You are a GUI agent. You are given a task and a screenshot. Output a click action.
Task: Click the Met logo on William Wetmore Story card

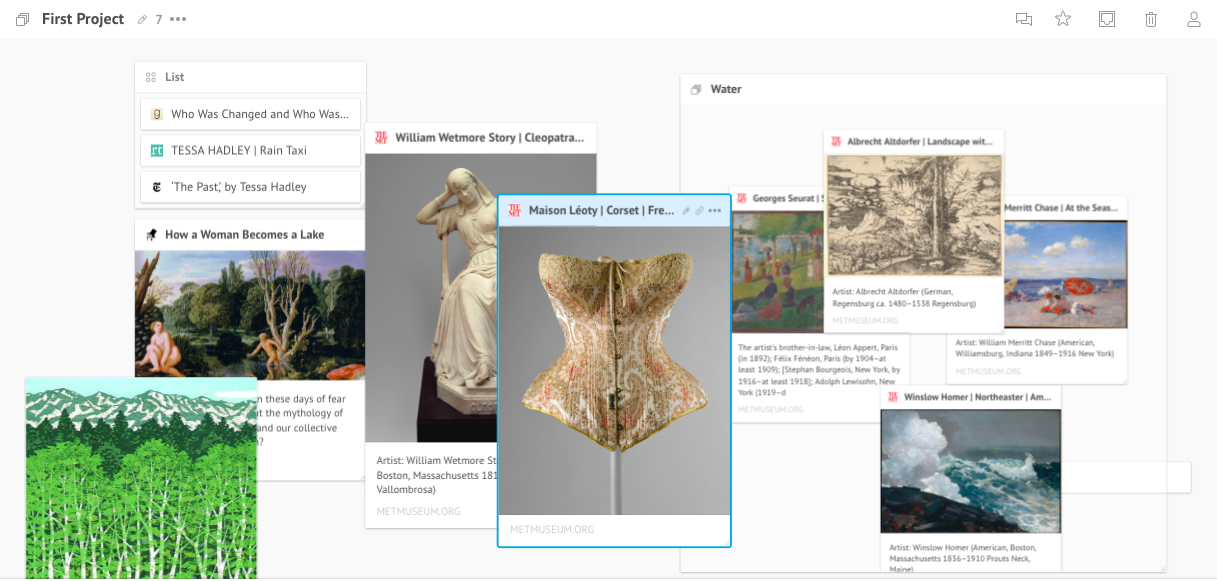381,137
